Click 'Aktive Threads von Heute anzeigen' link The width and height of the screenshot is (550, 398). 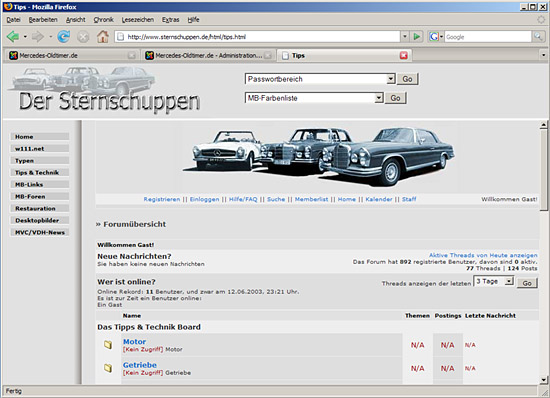pos(483,255)
